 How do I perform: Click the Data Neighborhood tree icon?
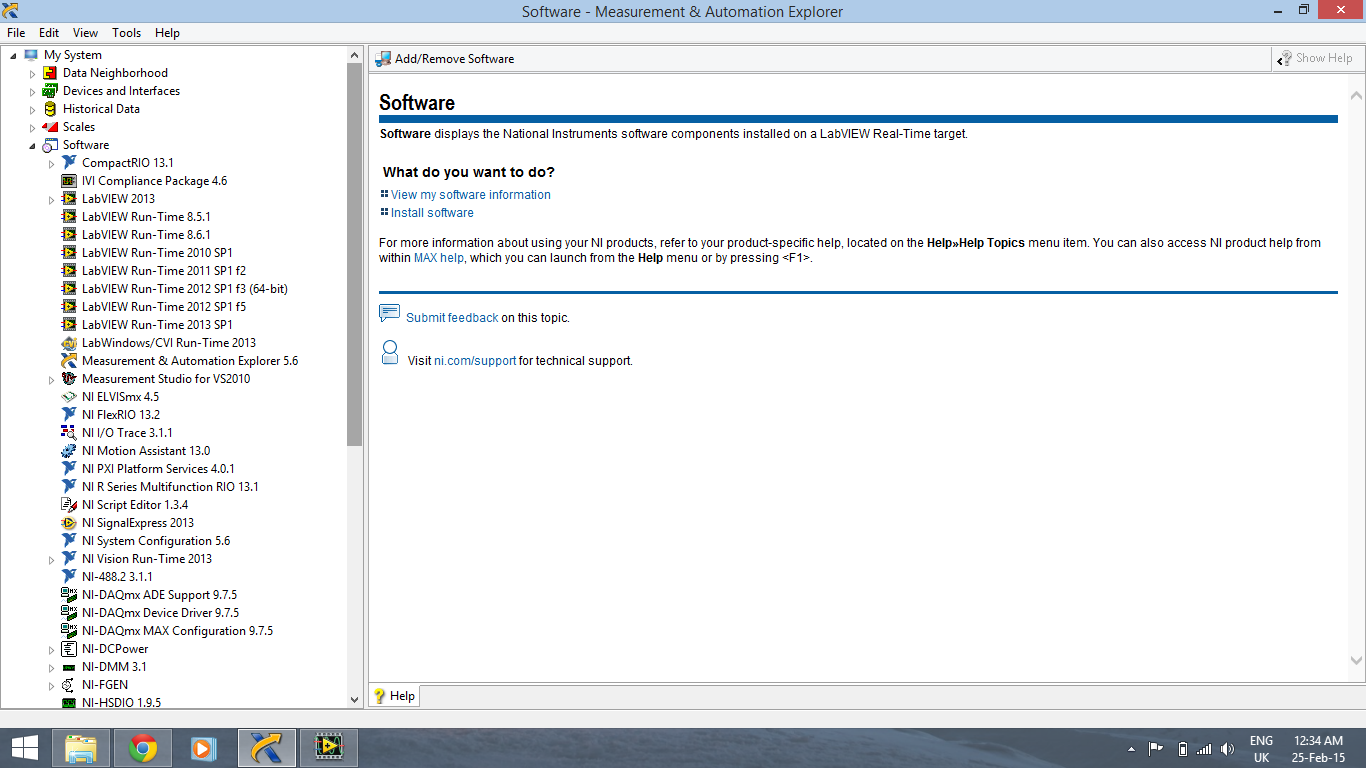50,73
